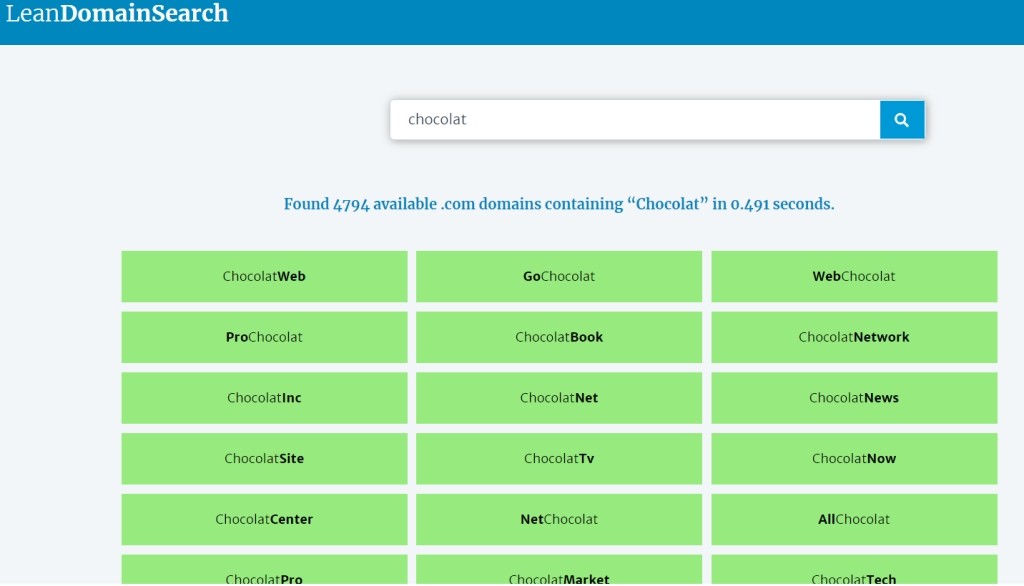This screenshot has height=586, width=1024.
Task: Open the ChocolatNews domain result
Action: pos(854,398)
